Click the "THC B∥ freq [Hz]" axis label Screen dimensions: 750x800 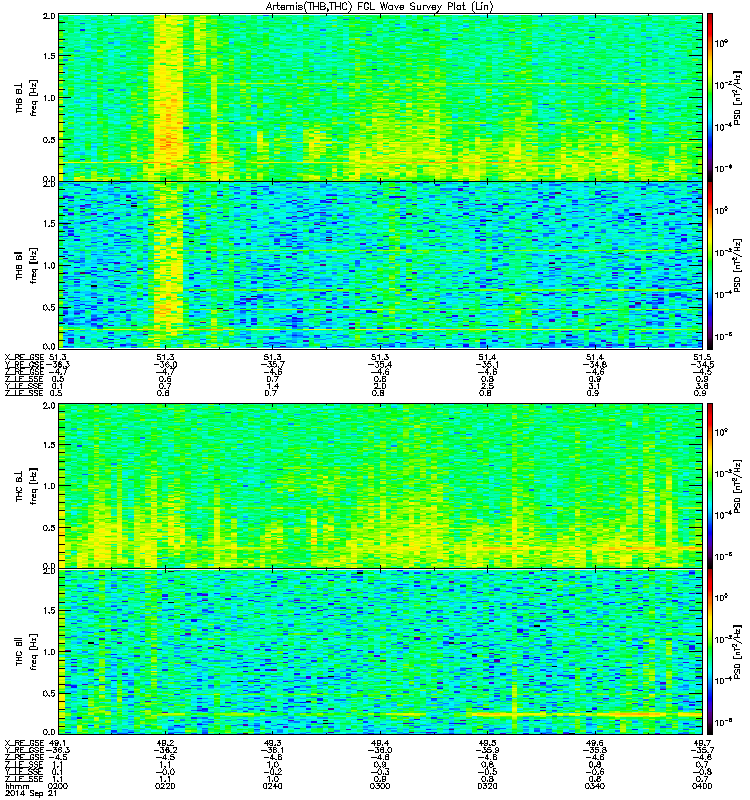[27, 652]
